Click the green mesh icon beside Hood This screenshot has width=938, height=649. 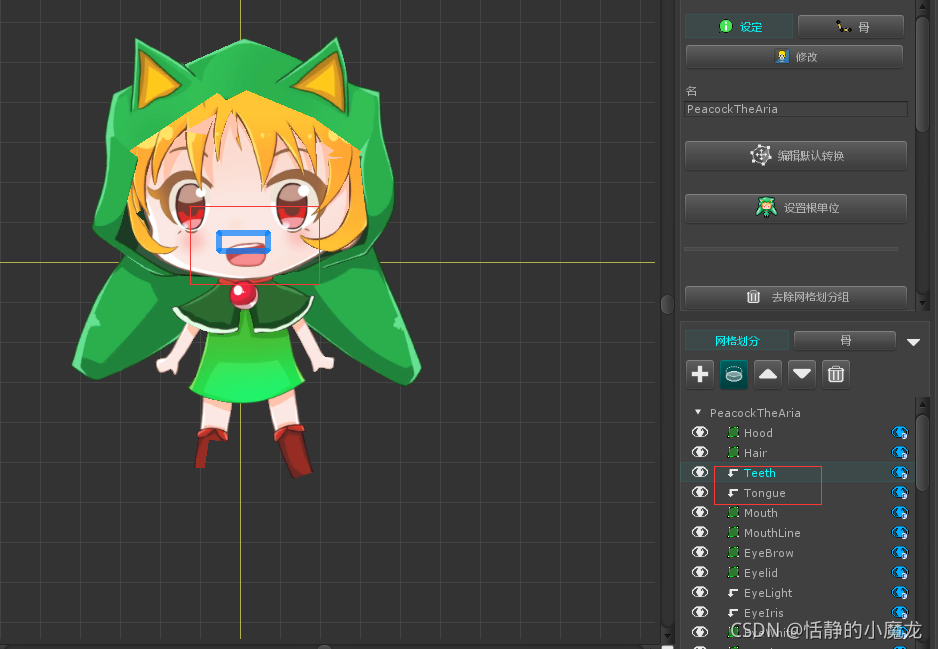click(x=733, y=432)
